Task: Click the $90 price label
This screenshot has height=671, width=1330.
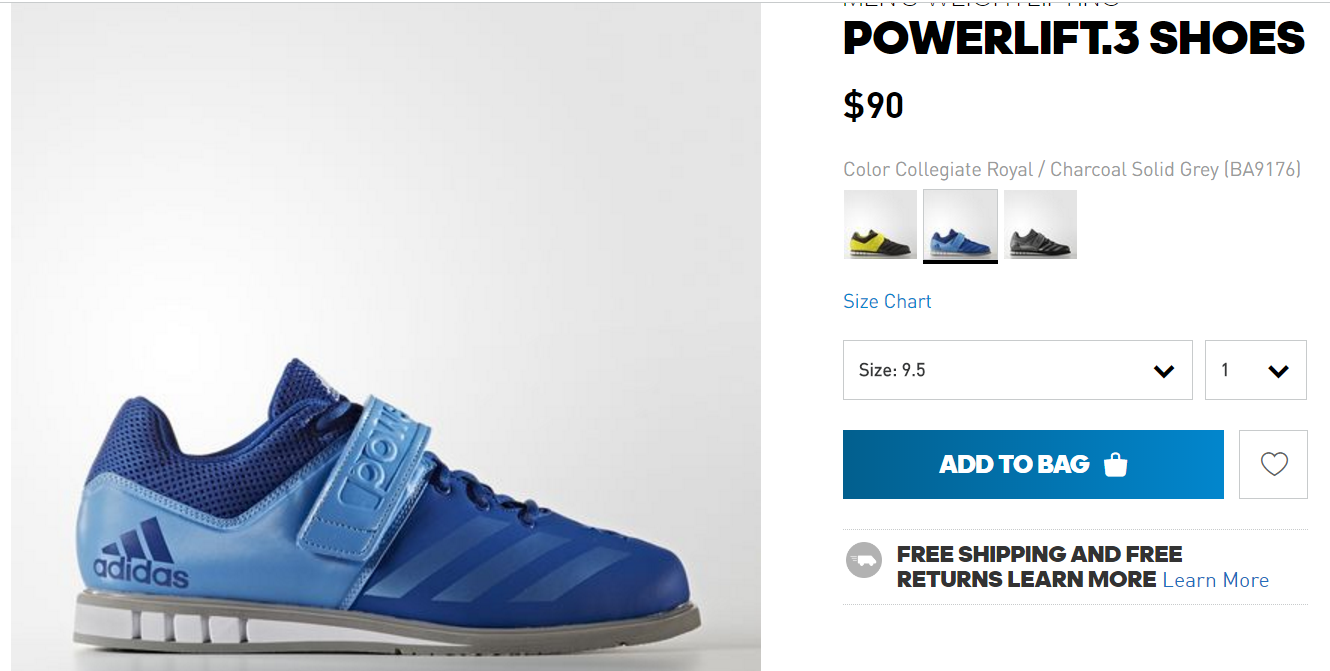Action: pyautogui.click(x=873, y=105)
